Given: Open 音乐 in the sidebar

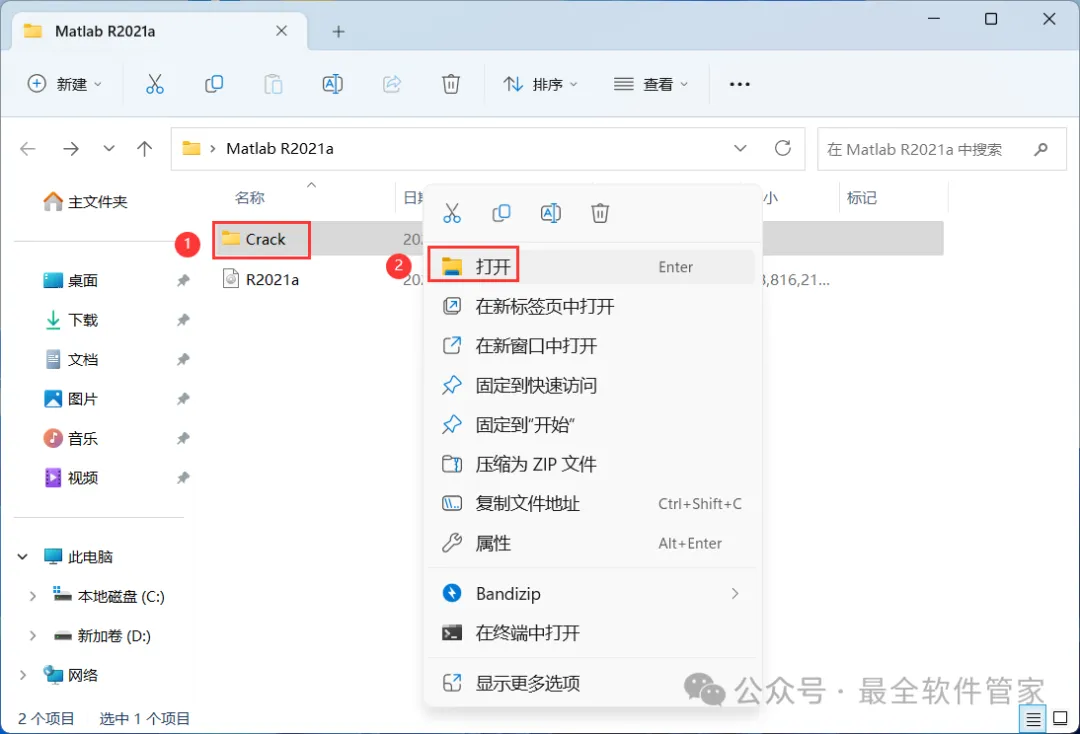Looking at the screenshot, I should [71, 438].
